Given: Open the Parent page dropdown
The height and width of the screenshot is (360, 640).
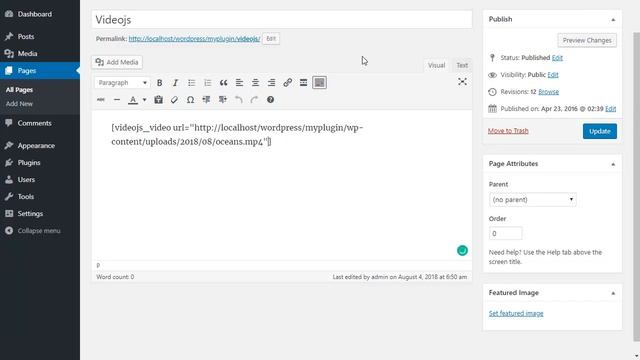Looking at the screenshot, I should point(533,200).
